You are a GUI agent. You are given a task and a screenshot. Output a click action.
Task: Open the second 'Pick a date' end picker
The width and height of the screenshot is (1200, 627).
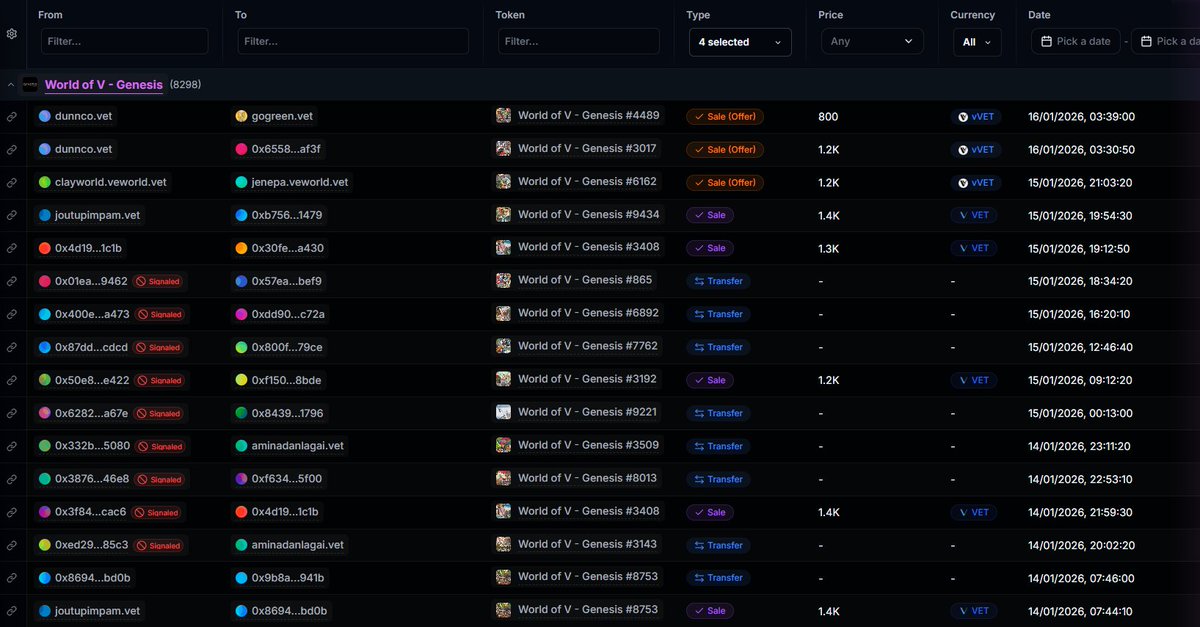point(1165,41)
